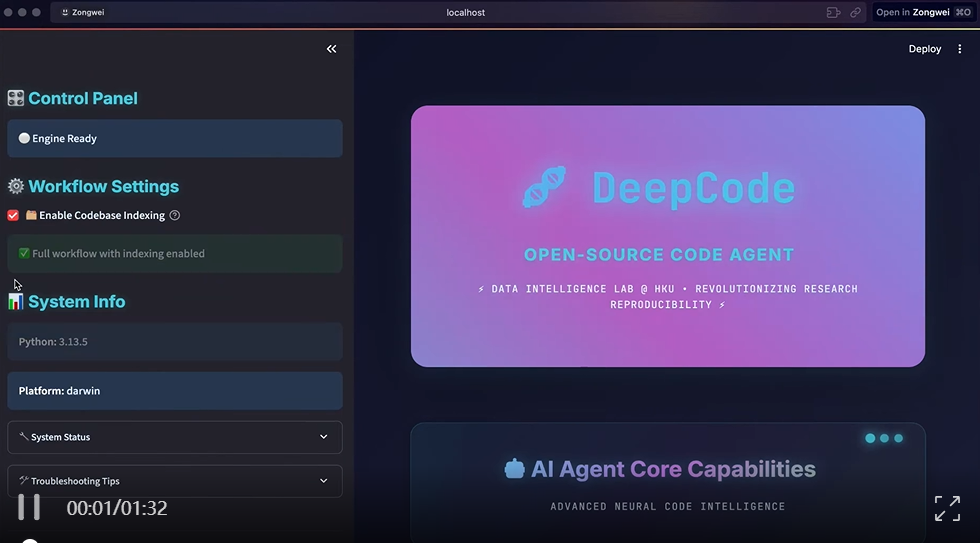
Task: Click the robot icon beside AI Agent Core Capabilities
Action: pos(514,469)
